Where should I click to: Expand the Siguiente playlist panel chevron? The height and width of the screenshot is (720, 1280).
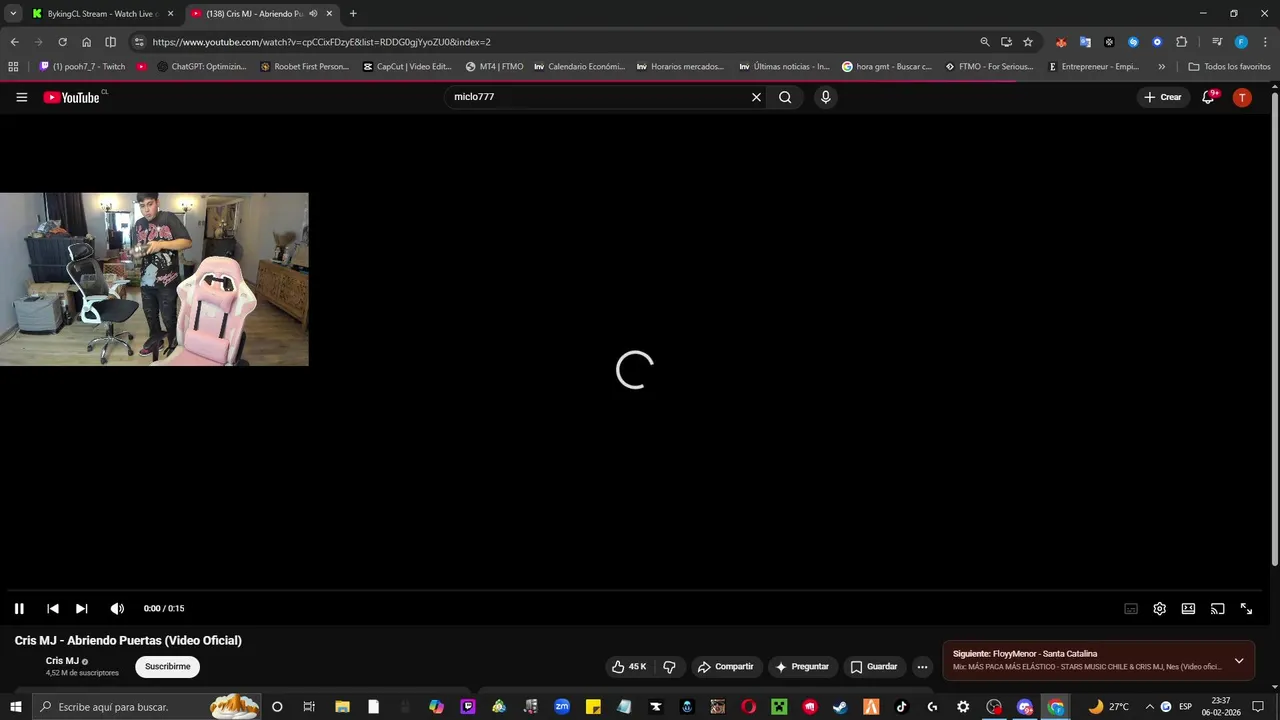(1239, 661)
